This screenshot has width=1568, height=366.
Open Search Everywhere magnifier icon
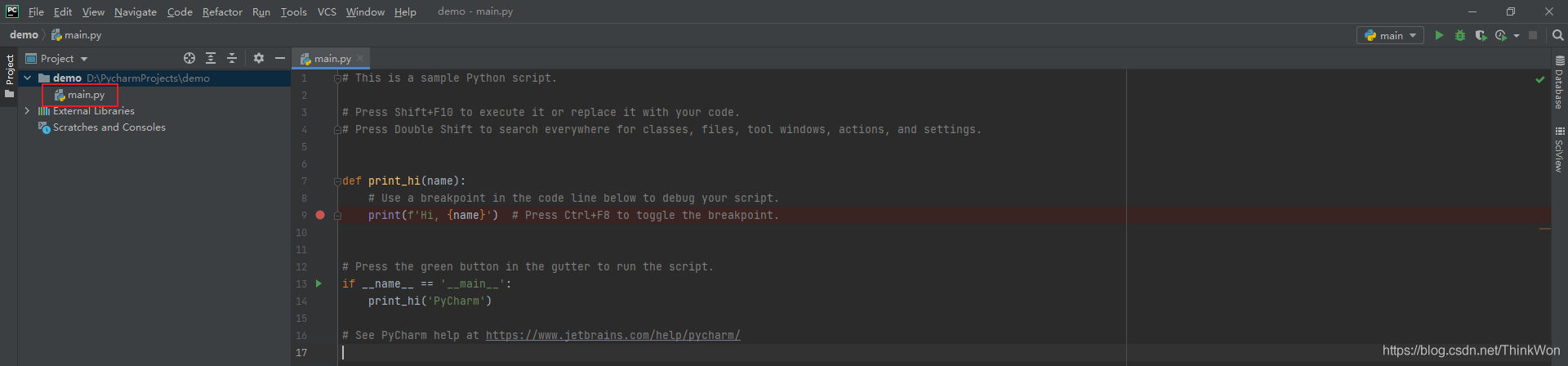(1557, 35)
